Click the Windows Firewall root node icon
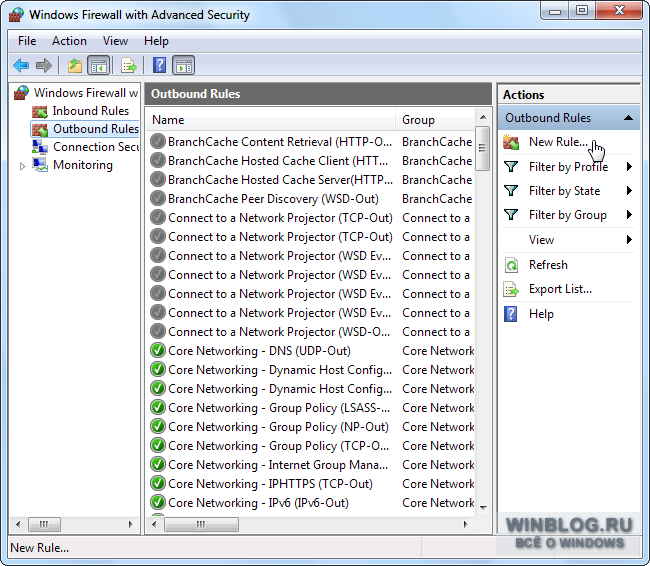The width and height of the screenshot is (650, 566). click(x=22, y=93)
